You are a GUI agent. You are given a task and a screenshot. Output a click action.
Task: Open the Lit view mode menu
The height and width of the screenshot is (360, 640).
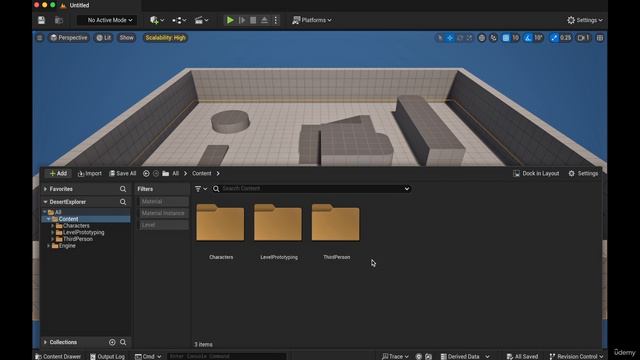[x=104, y=38]
